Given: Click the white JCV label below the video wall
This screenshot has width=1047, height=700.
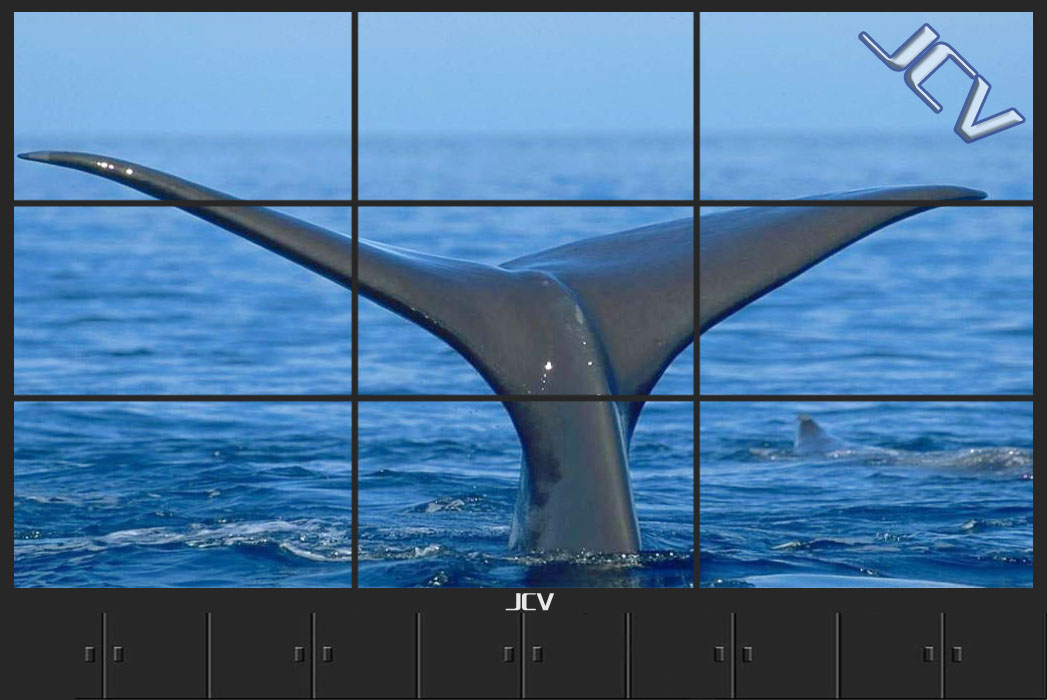Looking at the screenshot, I should point(530,602).
